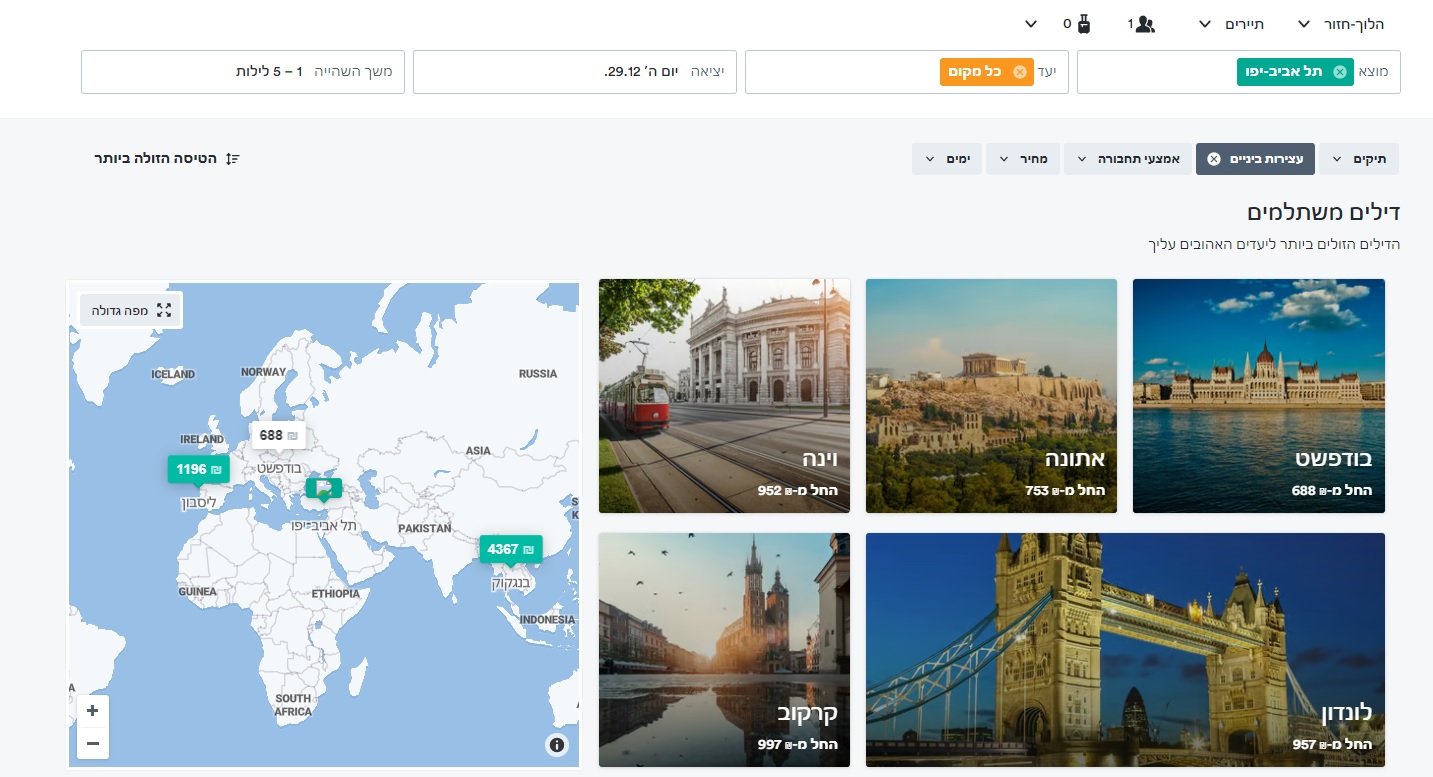Remove the תל אביב-יפו origin tag

coord(1340,72)
